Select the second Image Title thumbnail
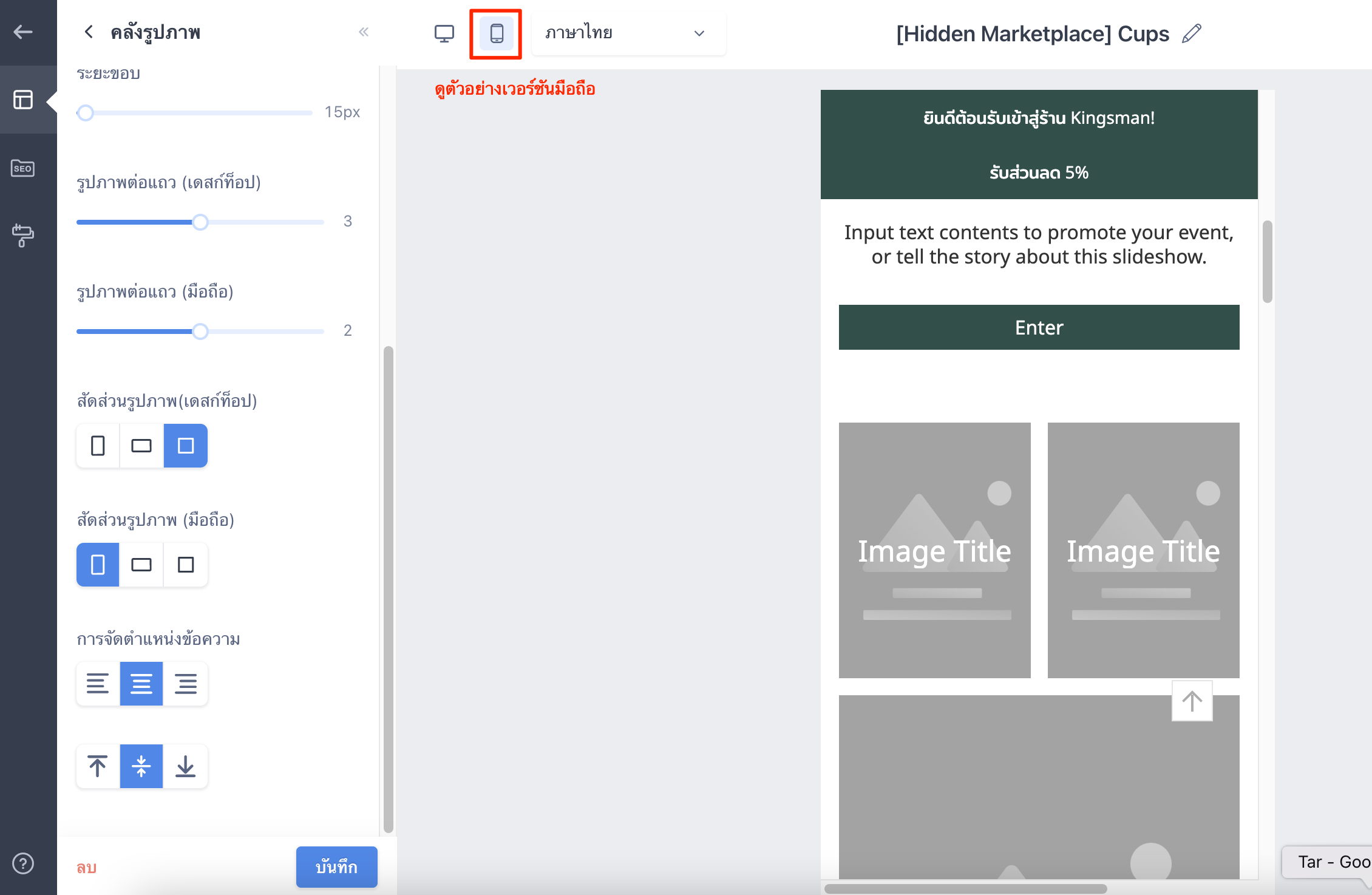The width and height of the screenshot is (1372, 895). (1144, 550)
